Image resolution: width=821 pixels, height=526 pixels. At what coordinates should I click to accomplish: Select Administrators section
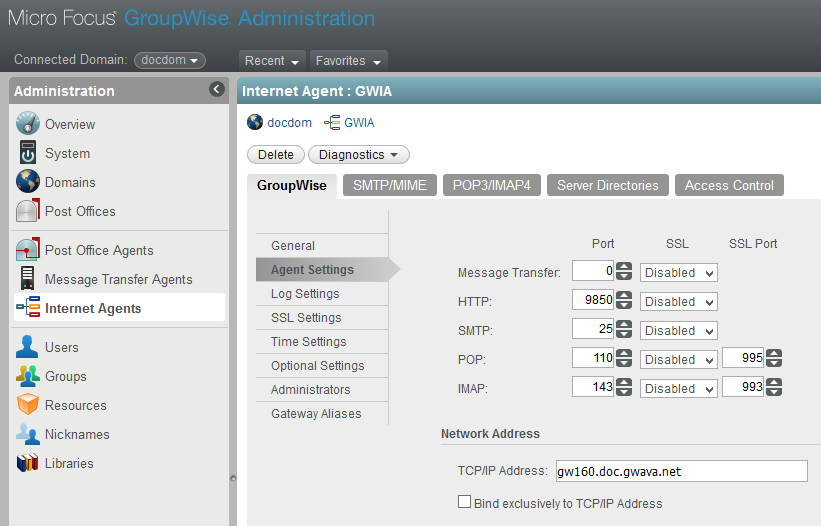click(321, 389)
